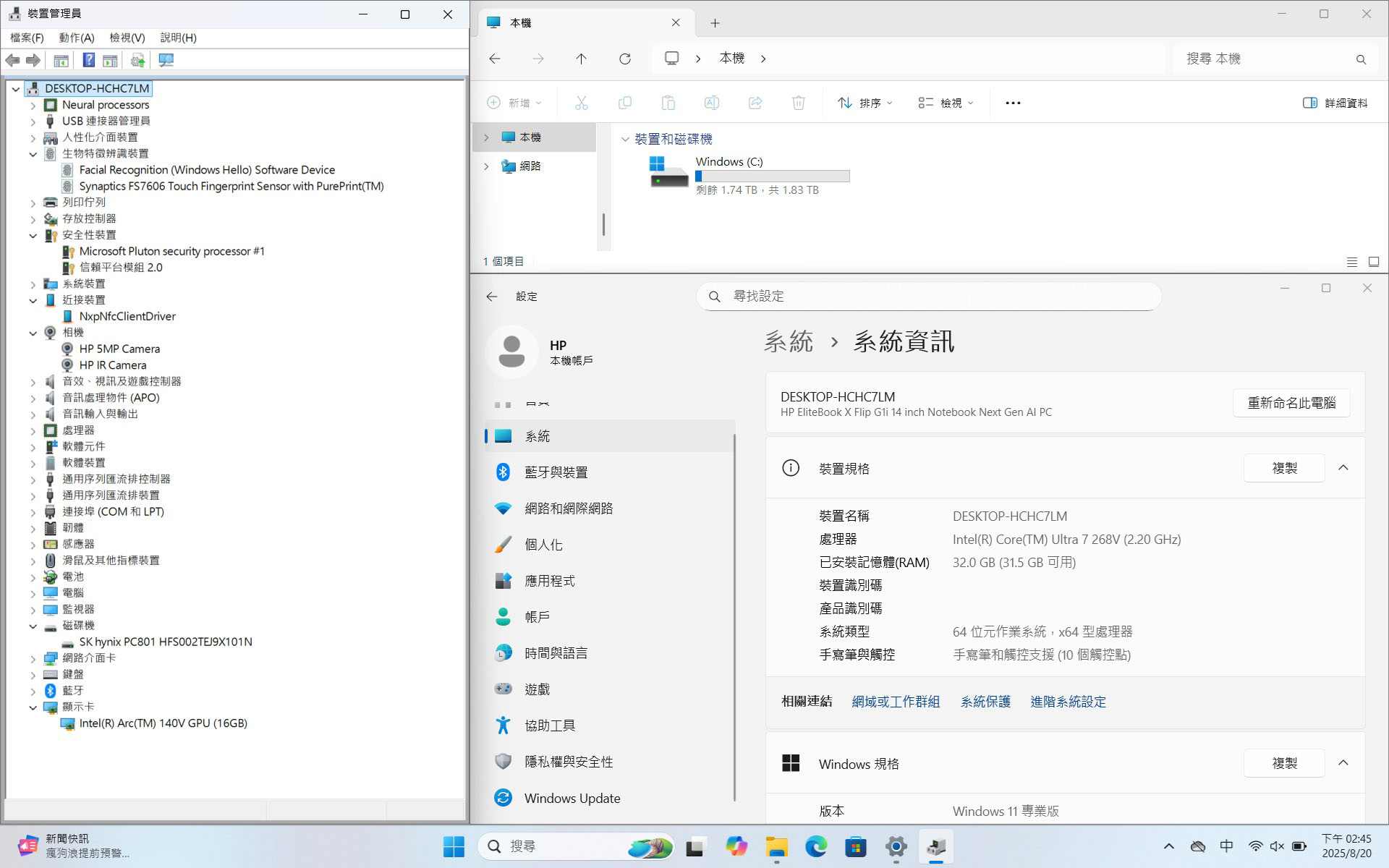Image resolution: width=1389 pixels, height=868 pixels.
Task: Open the 進階系統設定 link
Action: pos(1068,702)
